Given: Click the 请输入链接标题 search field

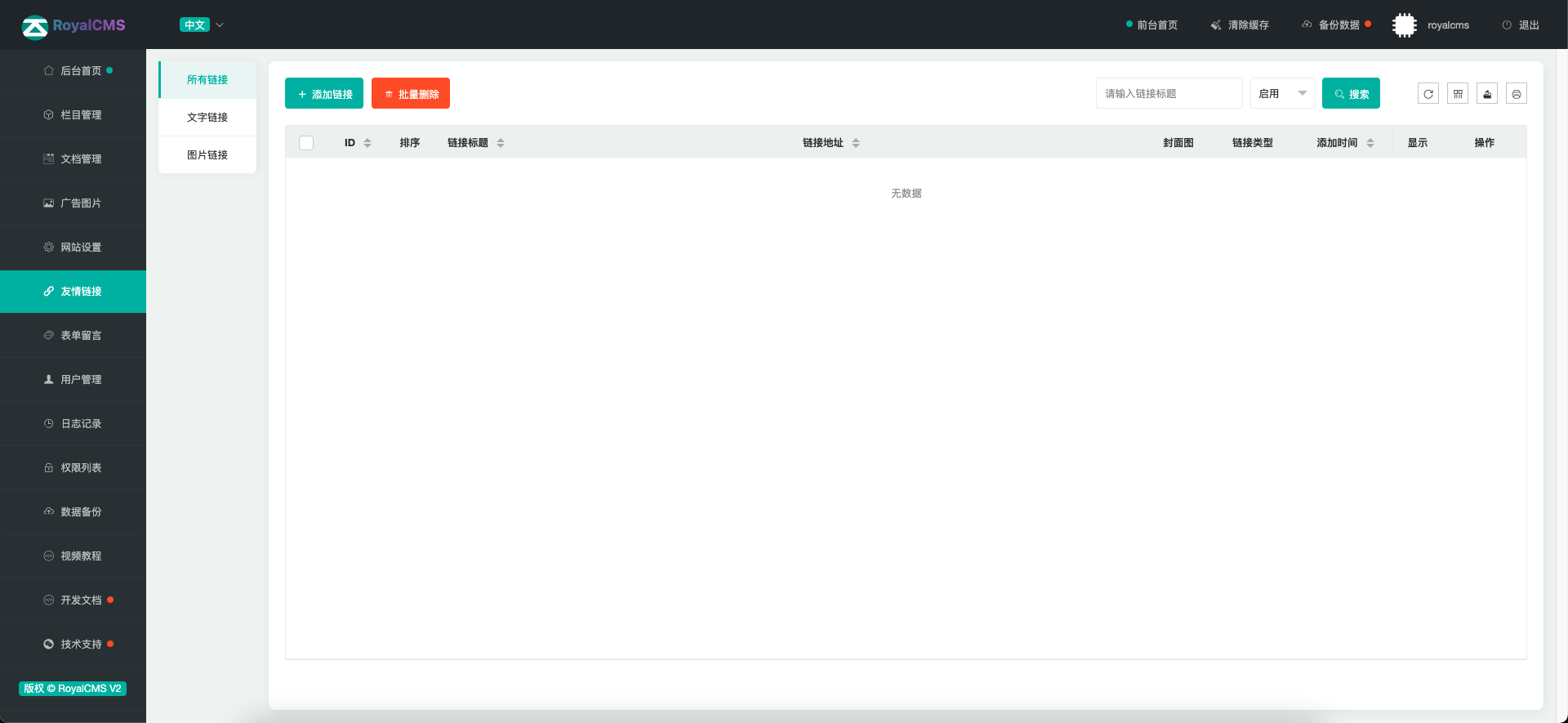Looking at the screenshot, I should 1169,94.
